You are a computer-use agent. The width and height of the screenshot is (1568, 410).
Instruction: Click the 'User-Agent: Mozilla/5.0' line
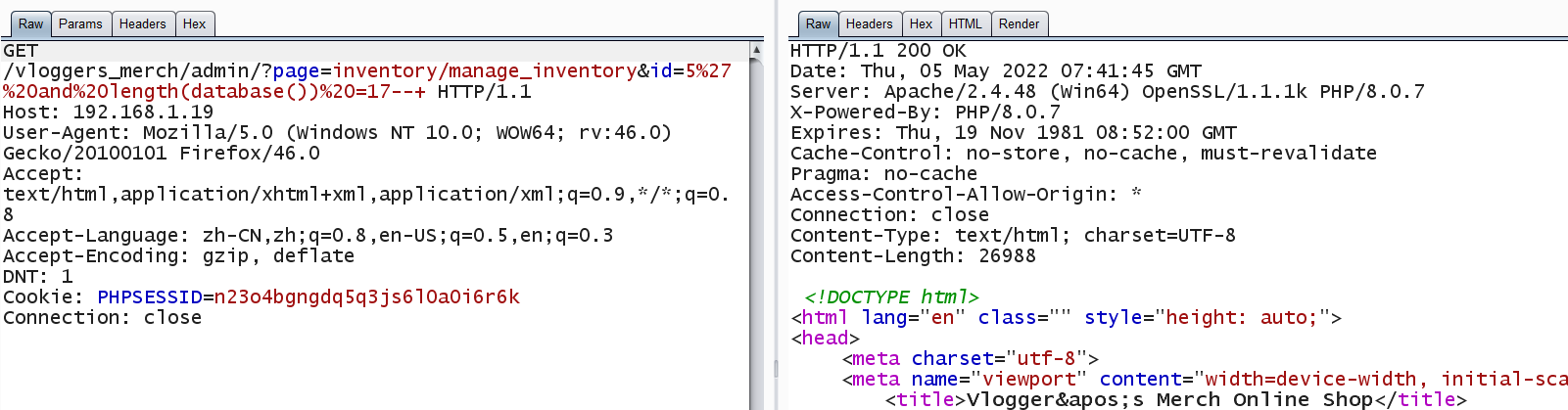click(337, 133)
